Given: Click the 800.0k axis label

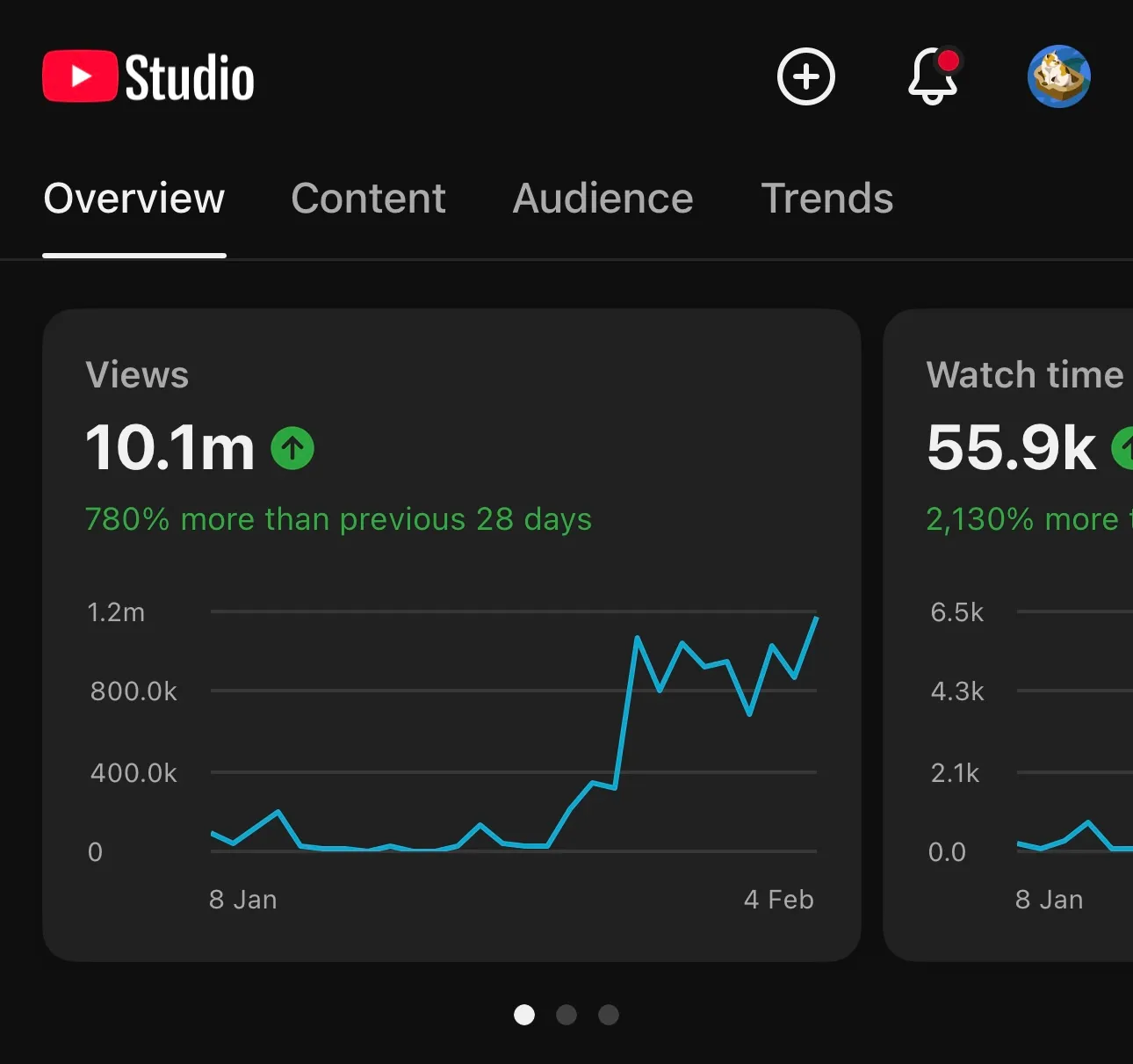Looking at the screenshot, I should pyautogui.click(x=134, y=691).
